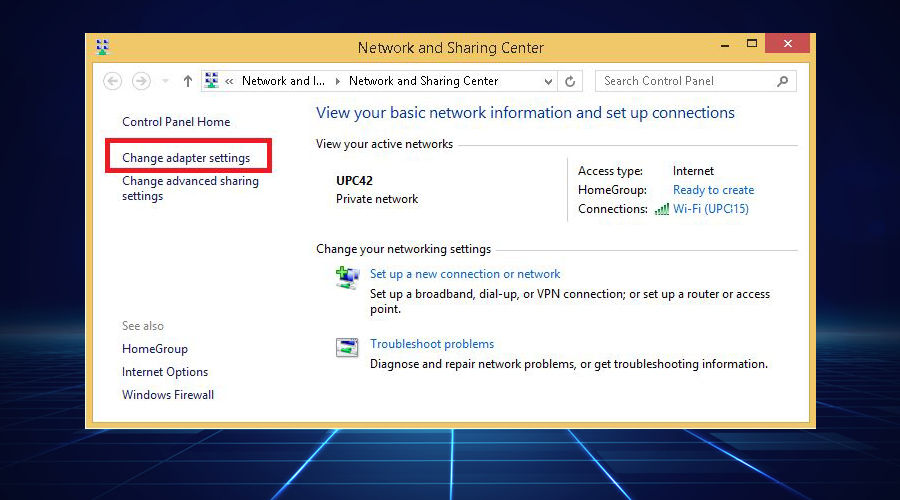Click the 'Internet' access type value
This screenshot has height=500, width=900.
[x=693, y=171]
